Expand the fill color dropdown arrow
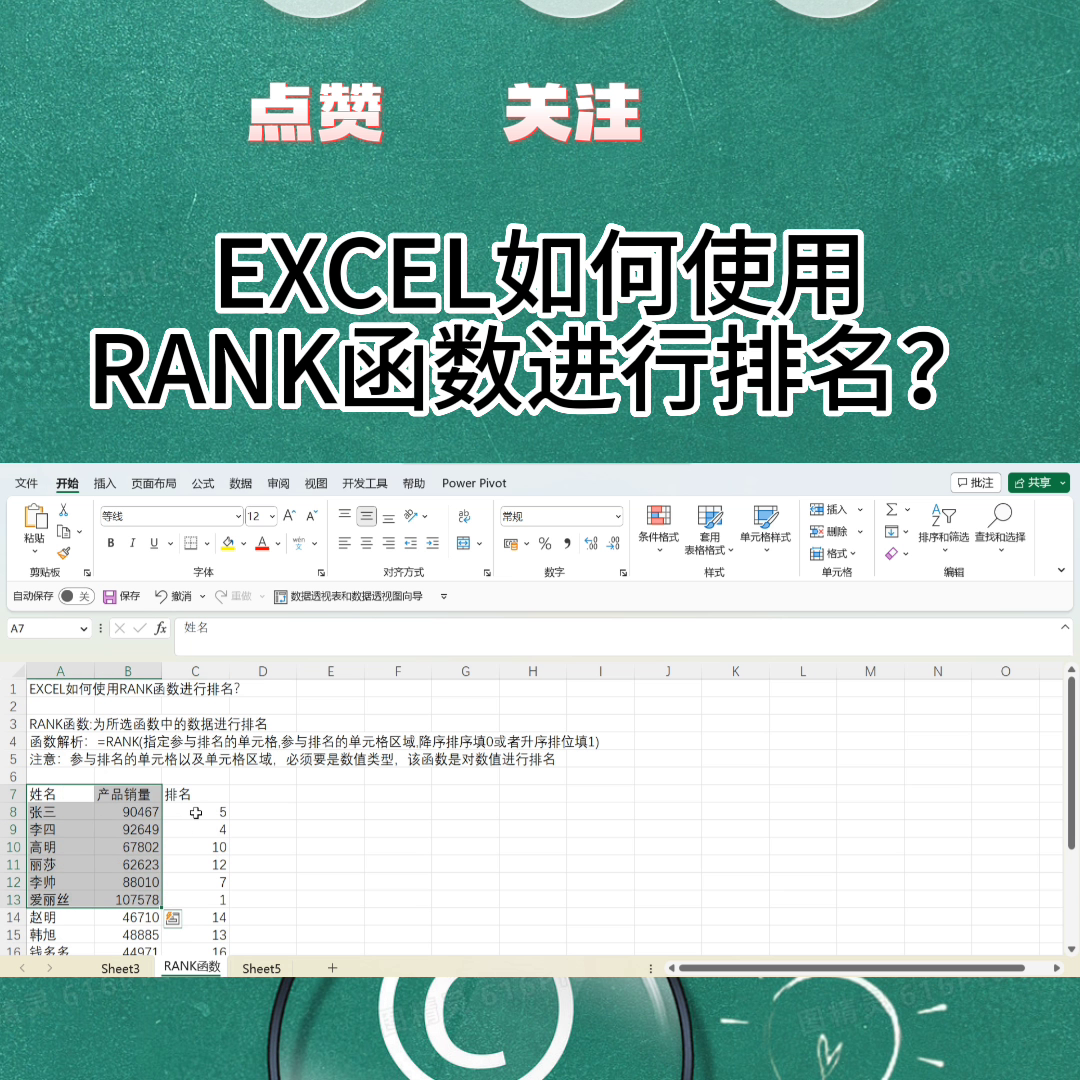1080x1080 pixels. tap(243, 543)
